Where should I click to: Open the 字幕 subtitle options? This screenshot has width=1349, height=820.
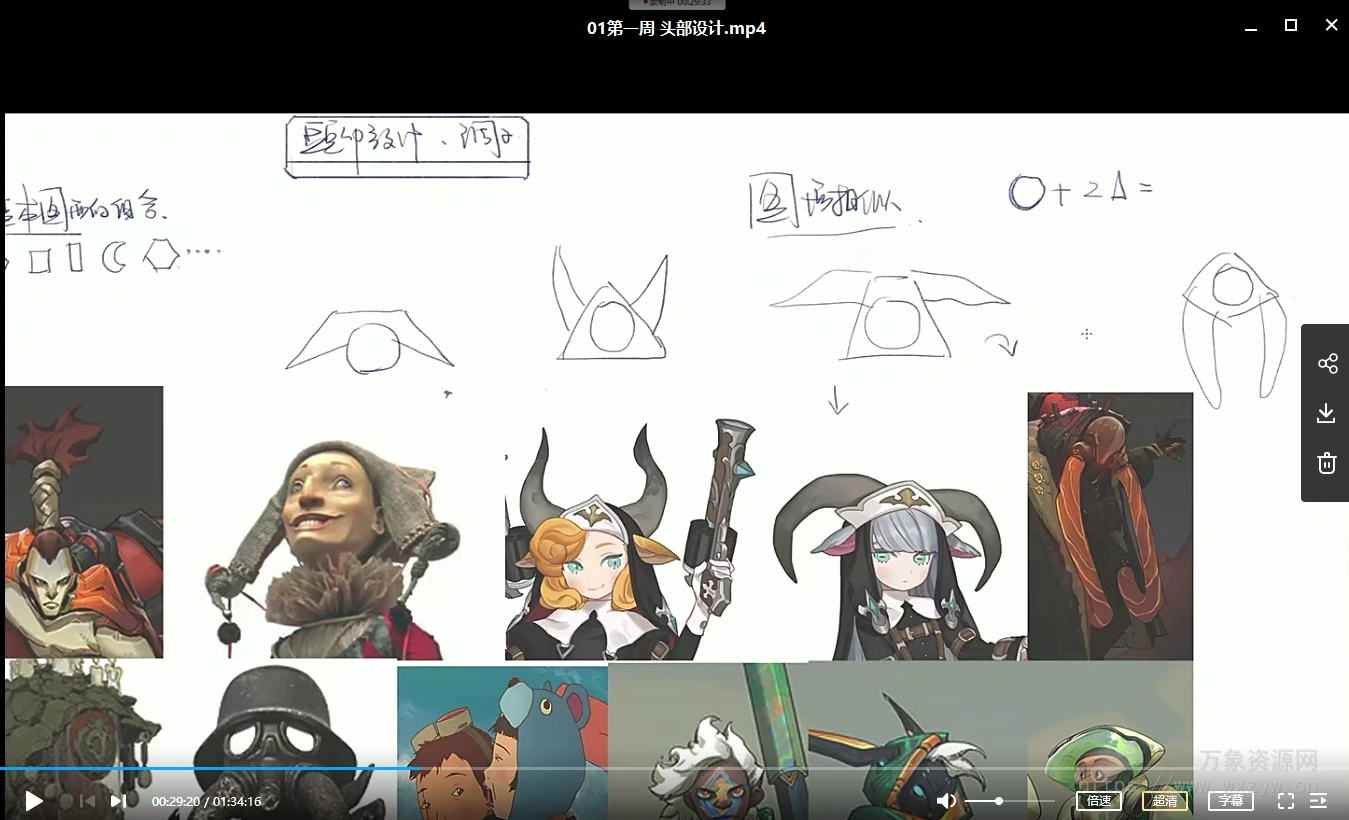click(x=1230, y=801)
